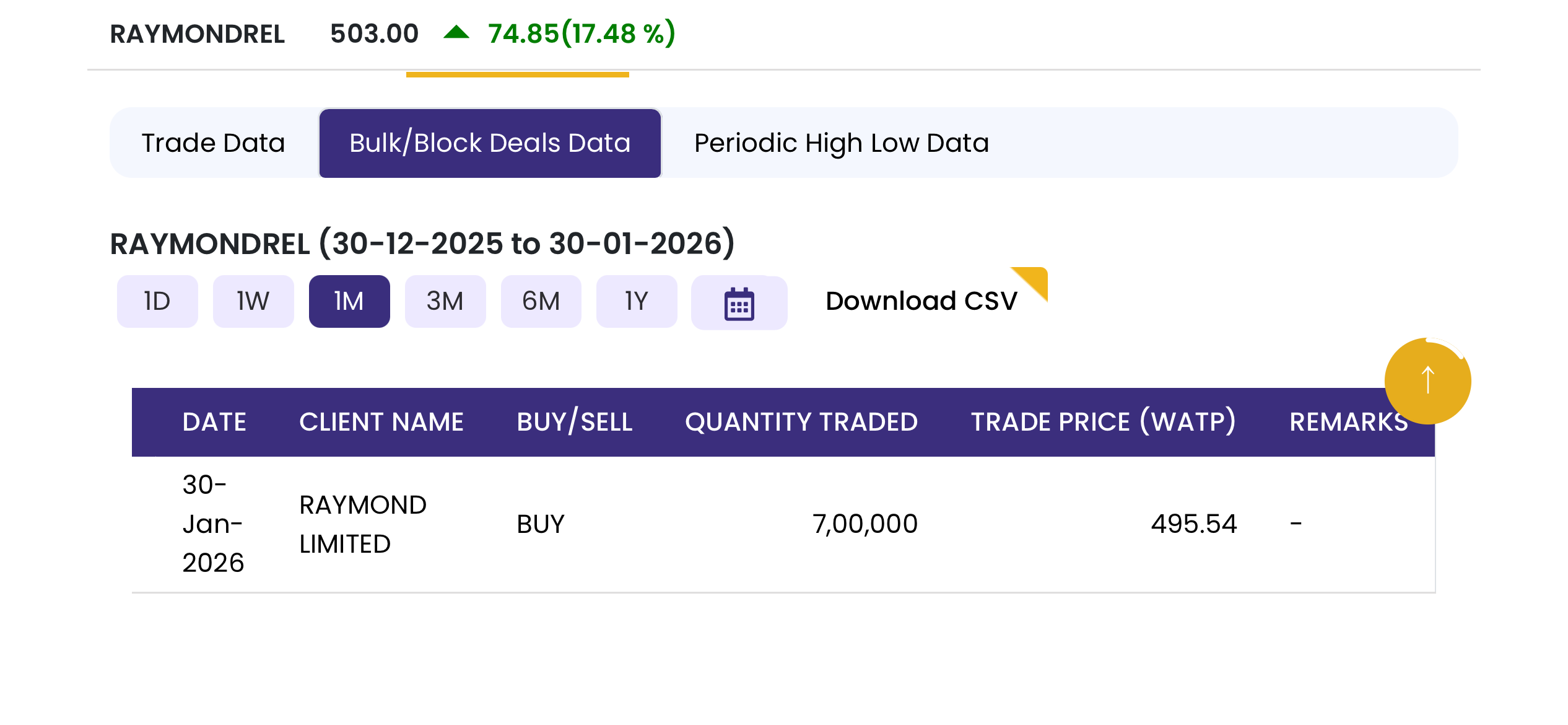Select the Bulk/Block Deals Data tab
1568x725 pixels.
[x=490, y=143]
